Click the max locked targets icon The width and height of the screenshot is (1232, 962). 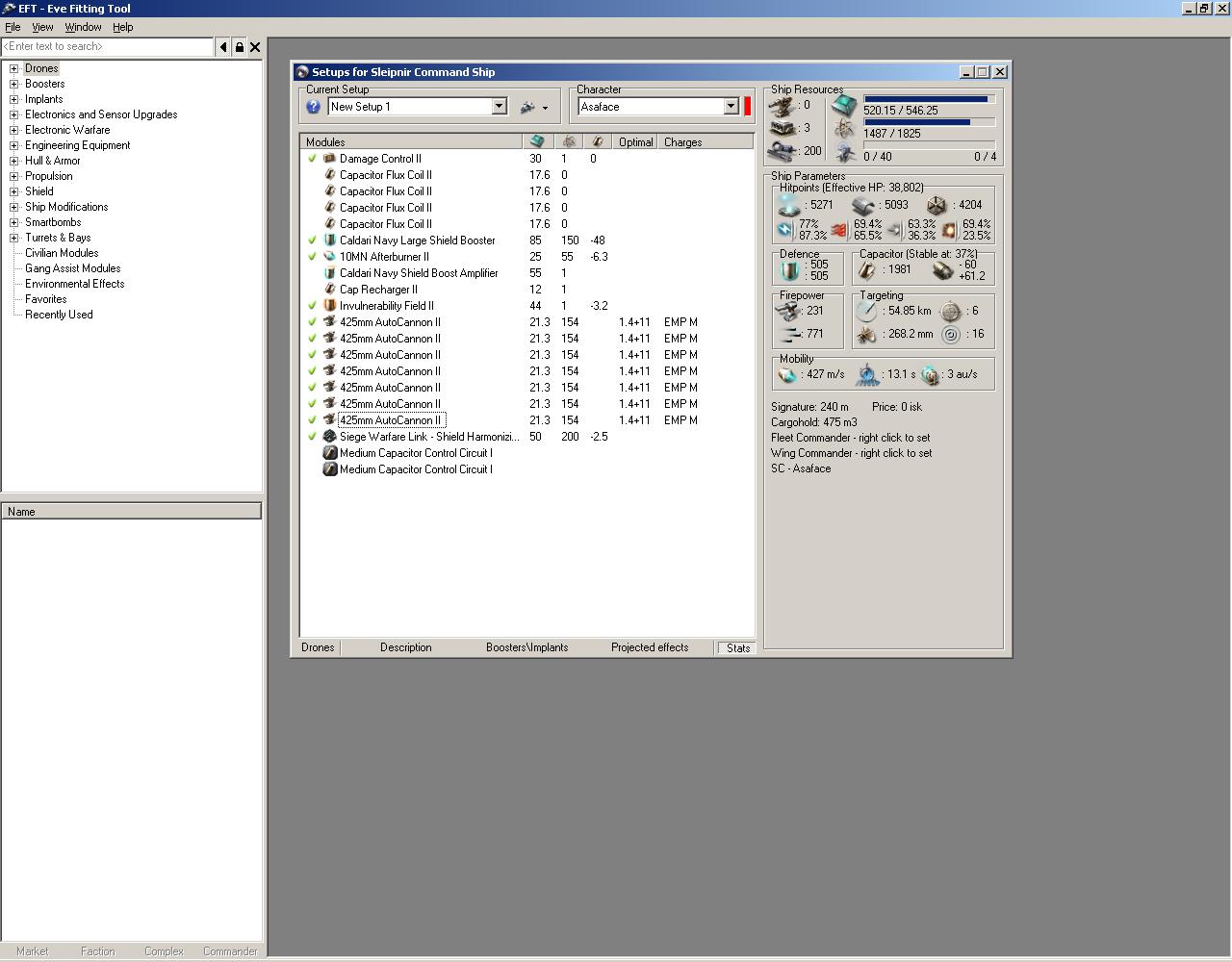(x=951, y=311)
